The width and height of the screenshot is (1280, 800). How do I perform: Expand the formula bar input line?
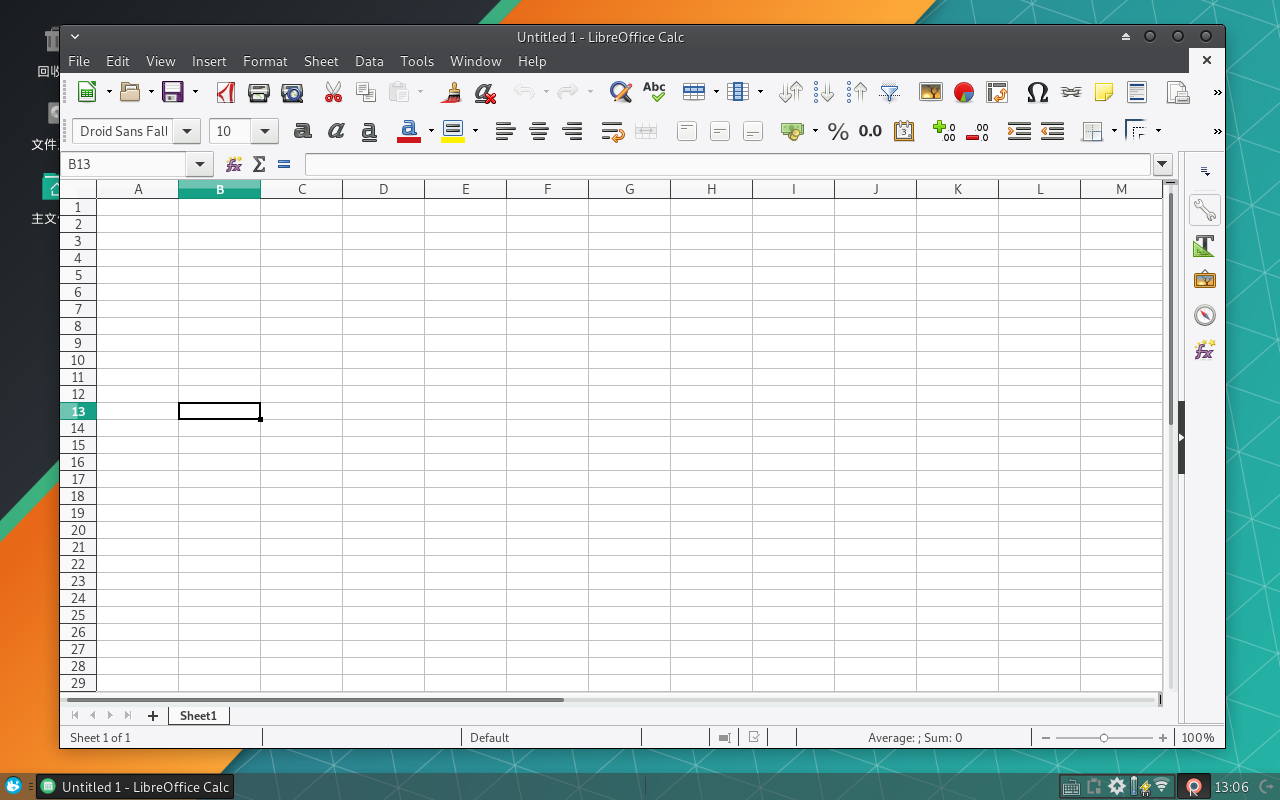(x=1162, y=164)
